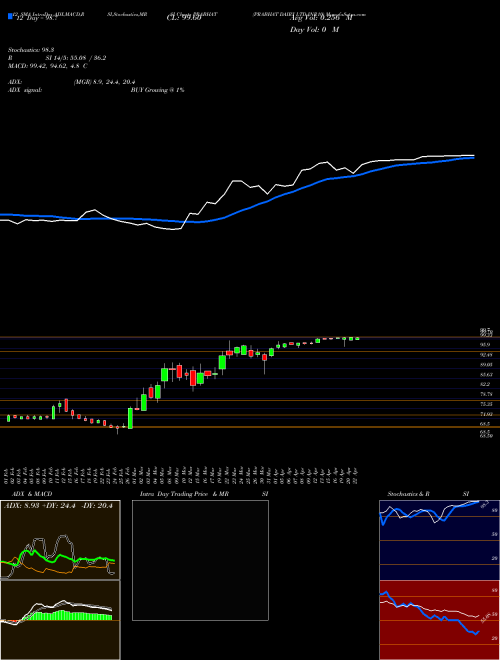Screen dimensions: 500x660
Task: Click the 'CL: 99.60' closing price text
Action: pyautogui.click(x=184, y=18)
